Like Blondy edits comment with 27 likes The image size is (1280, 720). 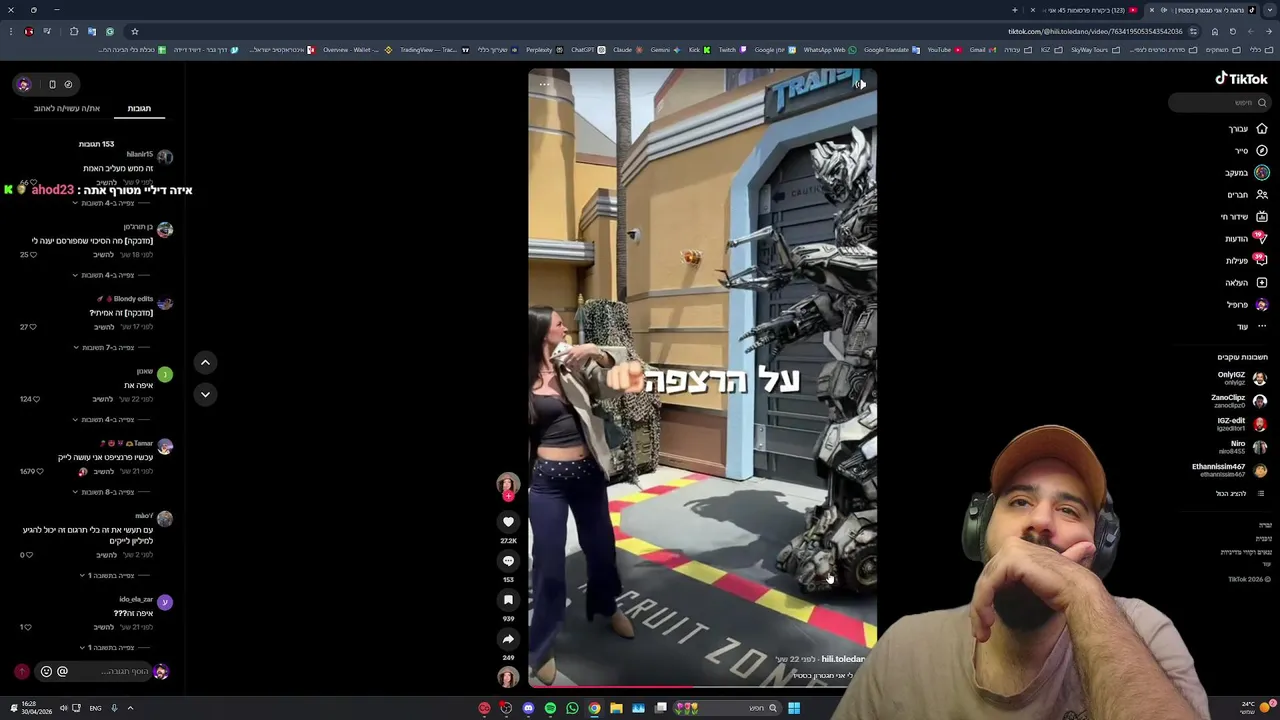point(33,327)
